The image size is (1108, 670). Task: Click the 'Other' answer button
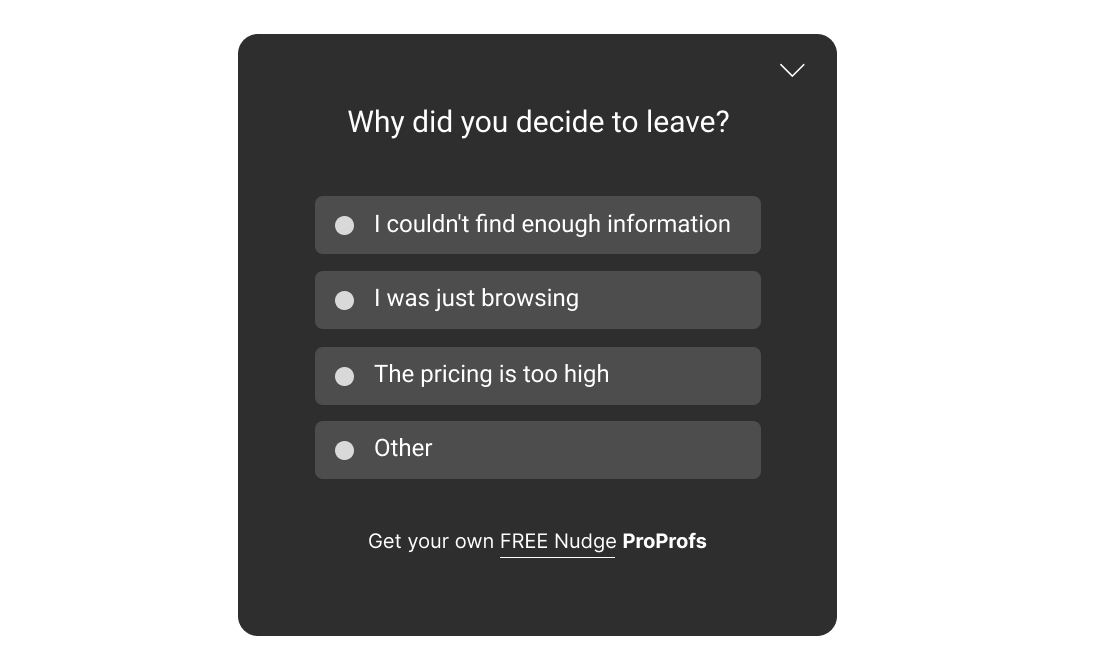click(537, 450)
